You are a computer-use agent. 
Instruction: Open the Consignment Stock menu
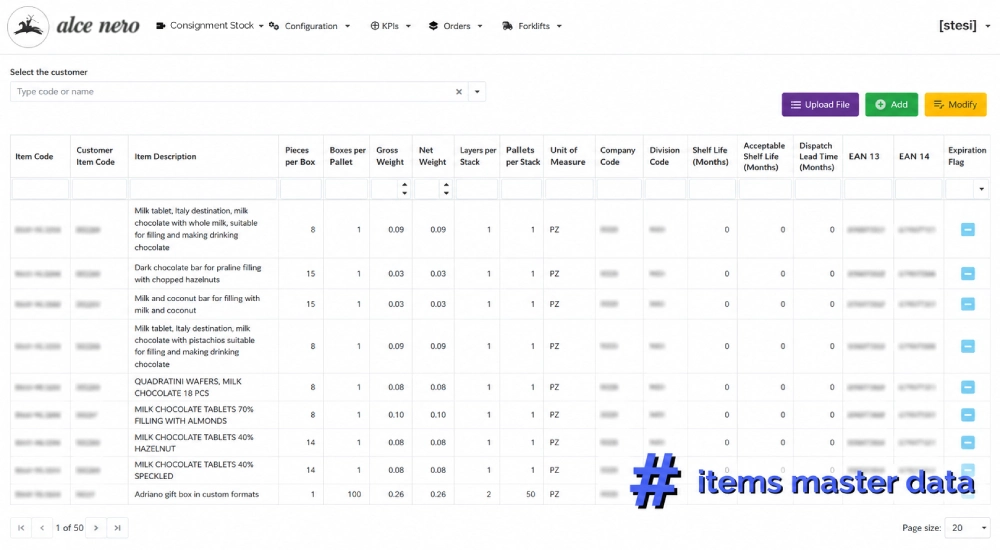tap(210, 26)
